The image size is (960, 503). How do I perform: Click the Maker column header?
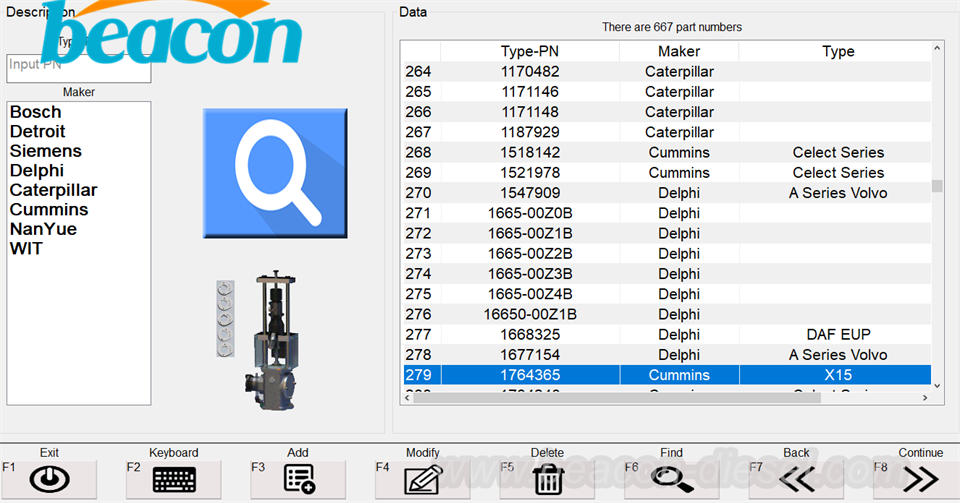tap(679, 51)
